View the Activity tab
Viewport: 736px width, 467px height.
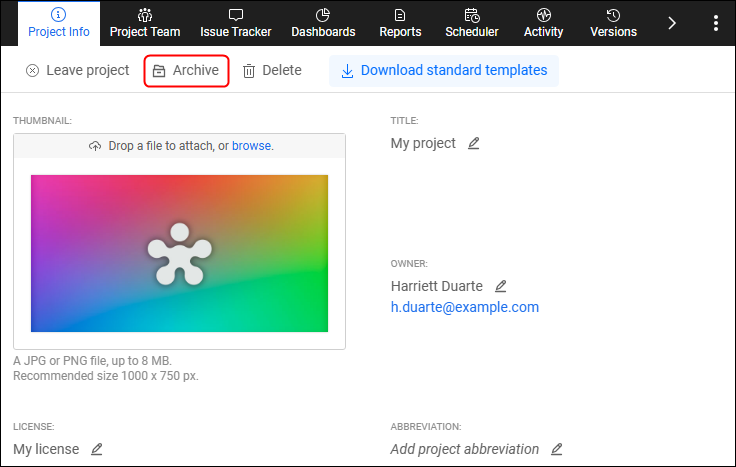coord(544,23)
